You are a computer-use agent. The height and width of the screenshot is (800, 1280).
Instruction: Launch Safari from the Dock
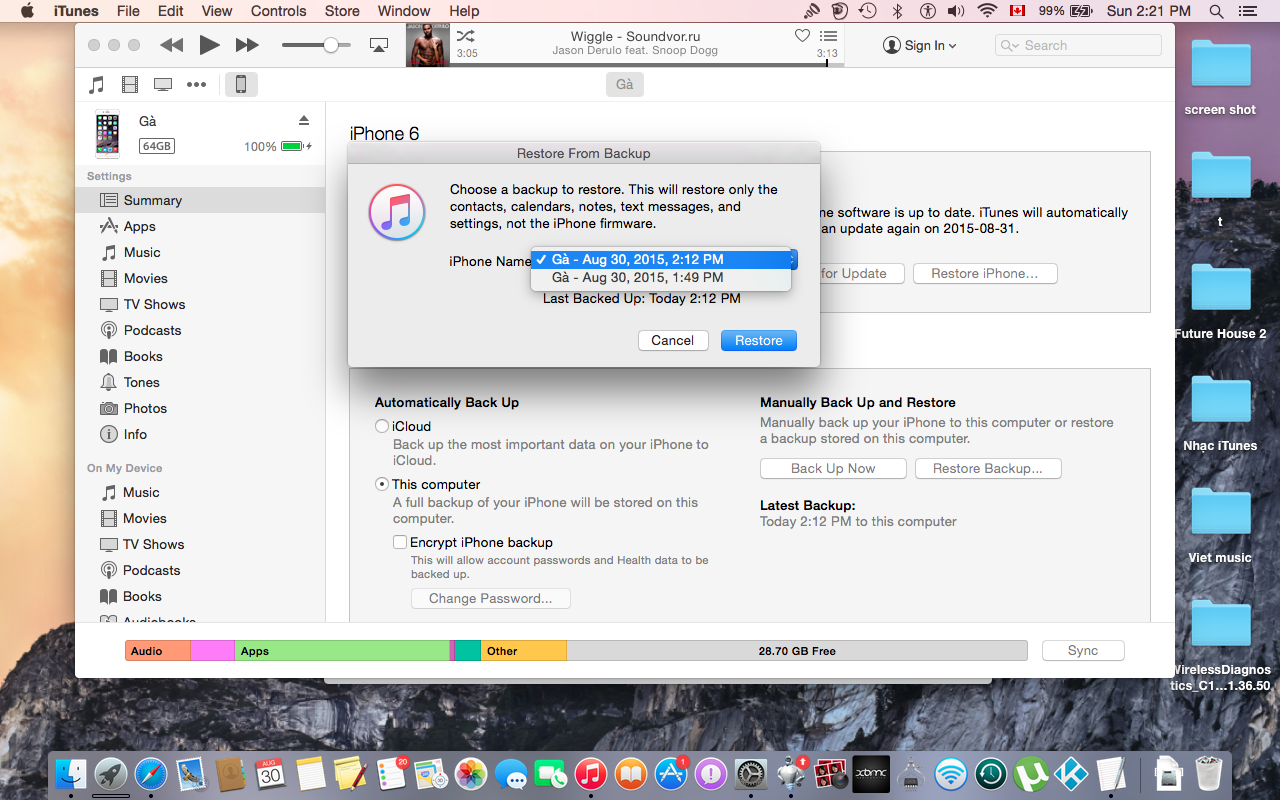pos(151,773)
